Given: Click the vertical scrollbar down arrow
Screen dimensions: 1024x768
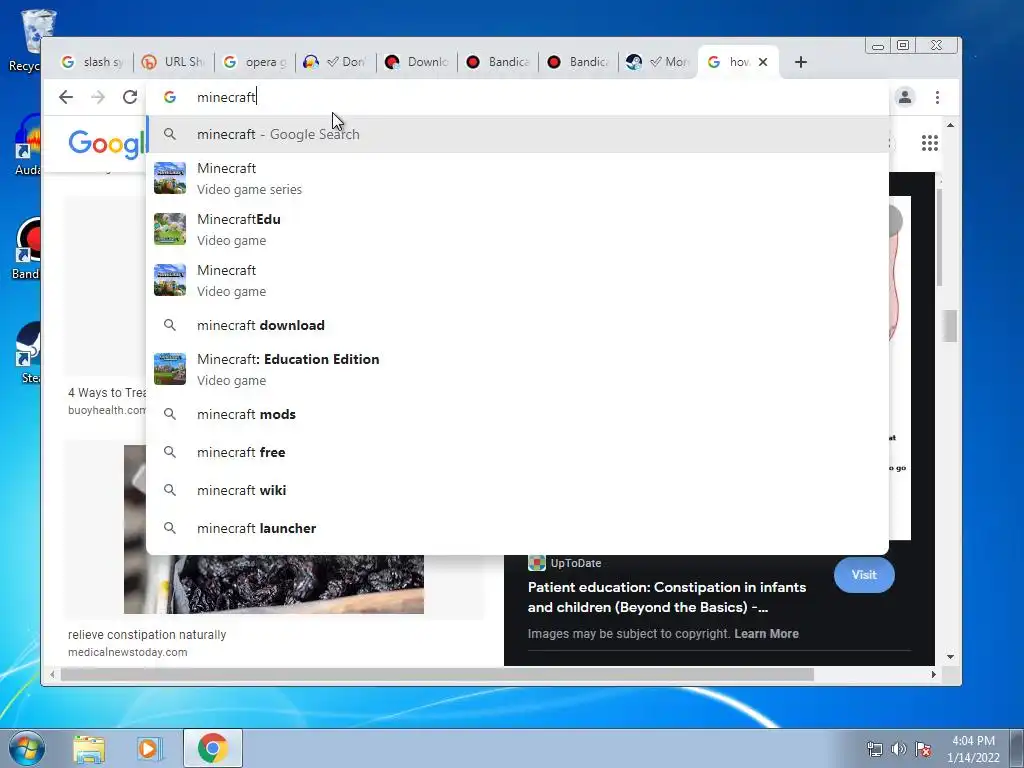Looking at the screenshot, I should point(950,657).
